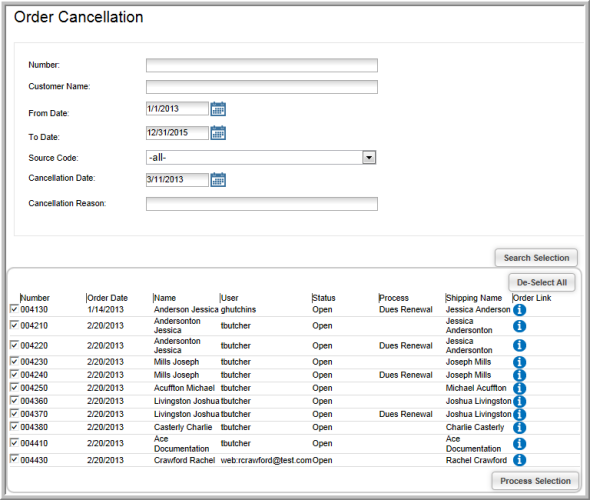
Task: Focus the Customer Name input field
Action: tap(262, 87)
